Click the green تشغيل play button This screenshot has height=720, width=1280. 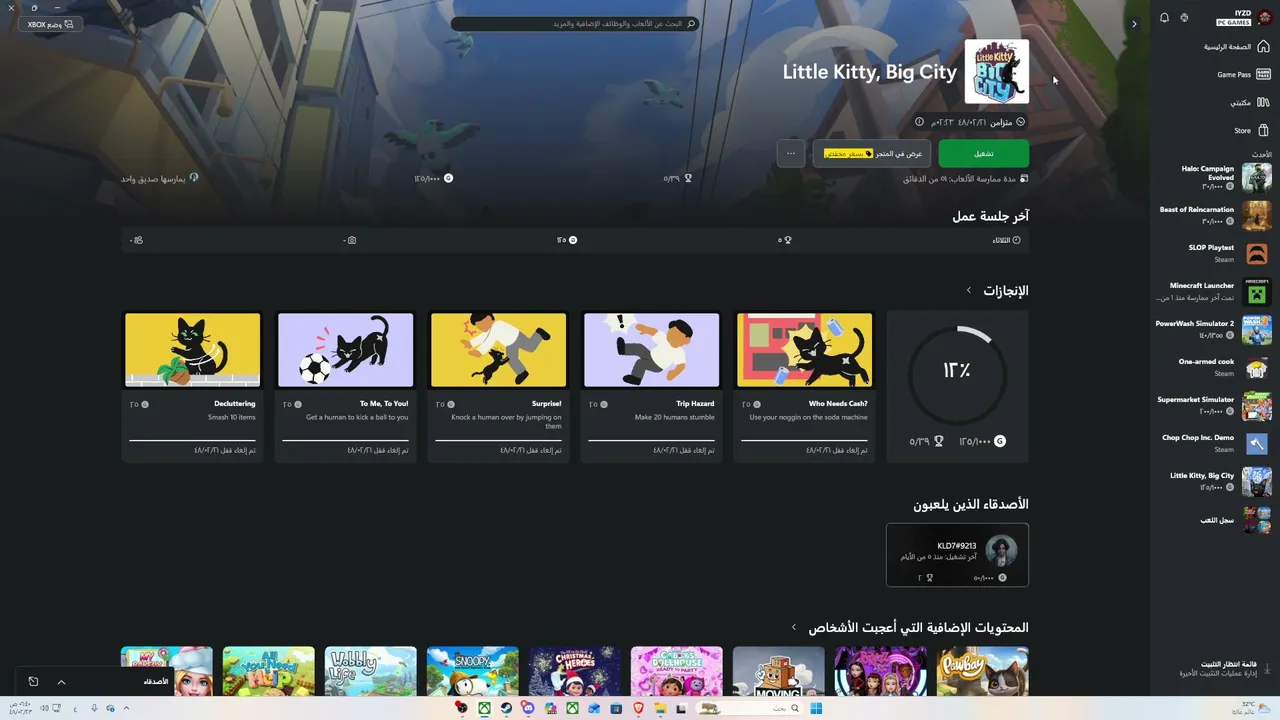pyautogui.click(x=984, y=153)
